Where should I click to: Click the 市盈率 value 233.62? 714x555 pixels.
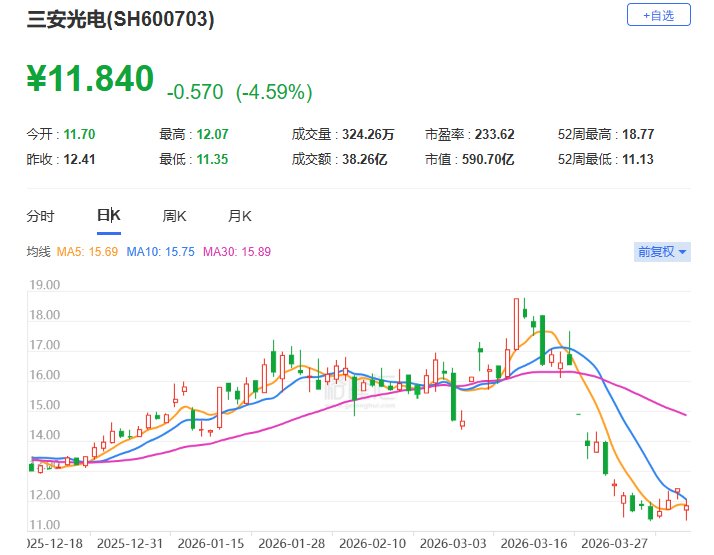pyautogui.click(x=495, y=134)
